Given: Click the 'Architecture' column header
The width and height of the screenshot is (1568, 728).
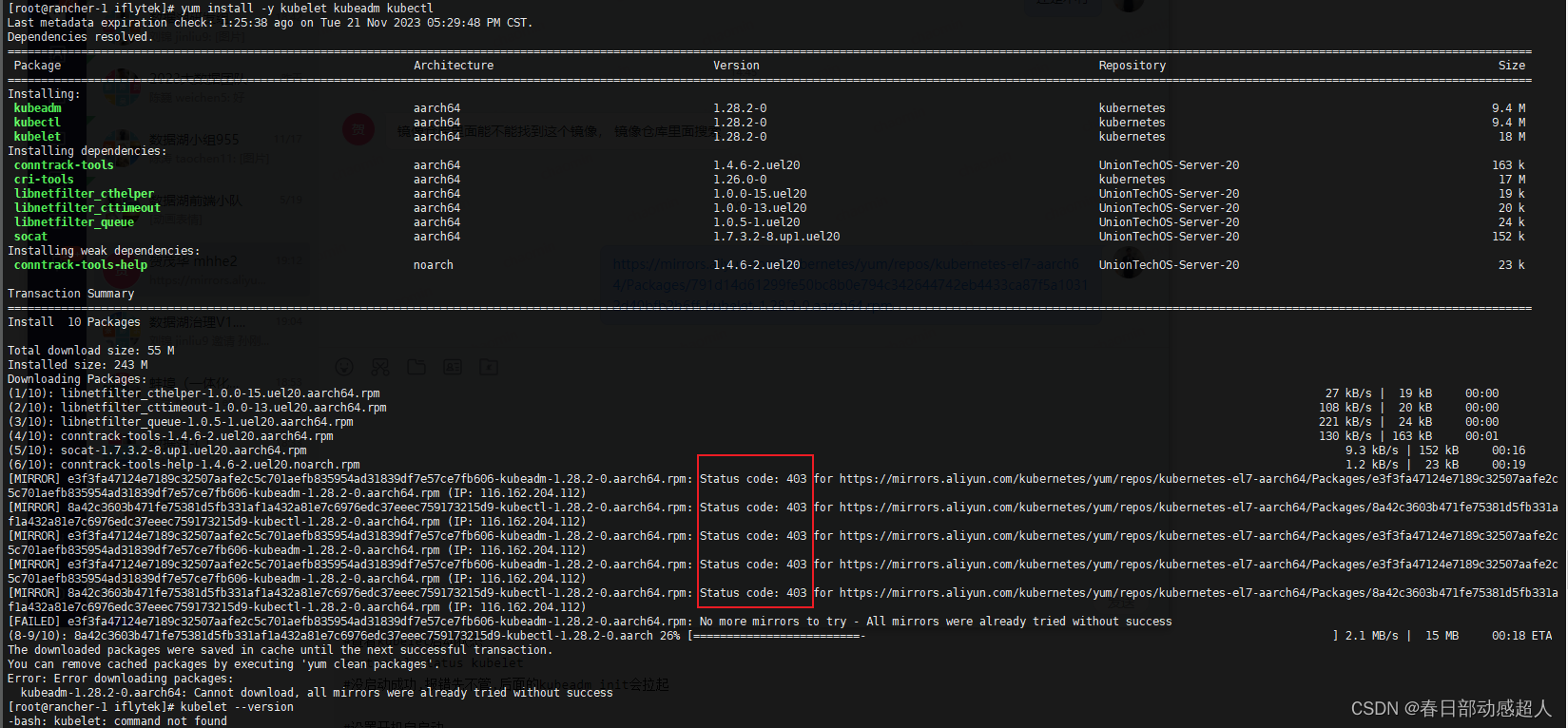Looking at the screenshot, I should (454, 65).
